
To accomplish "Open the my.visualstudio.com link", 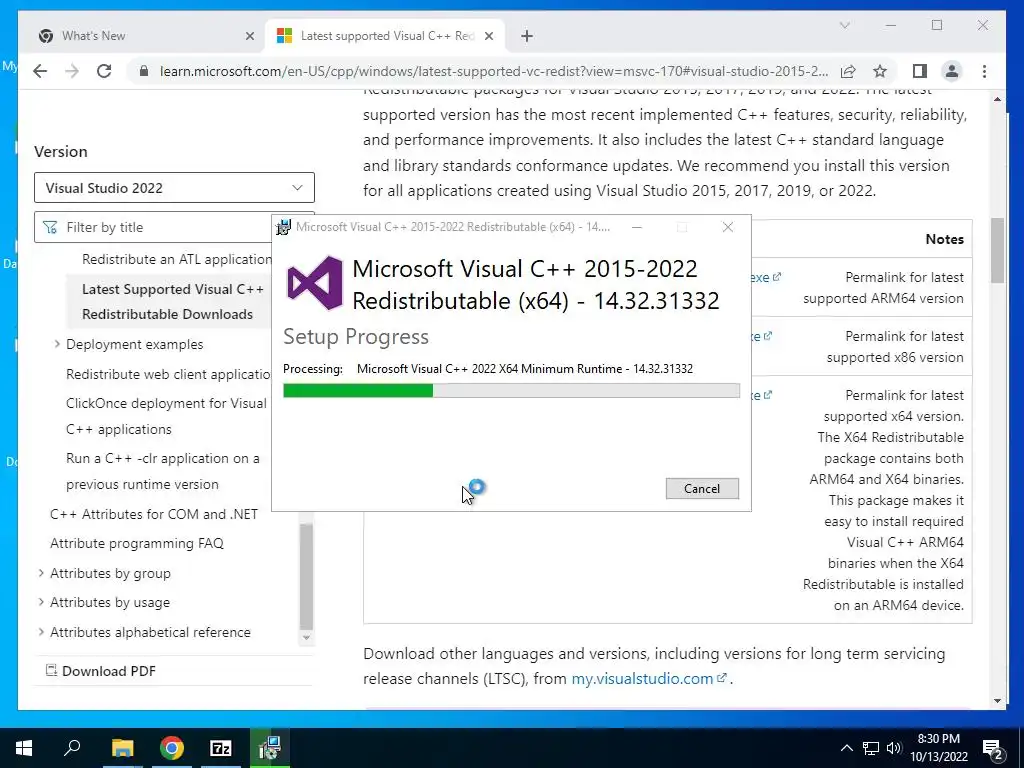I will click(x=642, y=679).
